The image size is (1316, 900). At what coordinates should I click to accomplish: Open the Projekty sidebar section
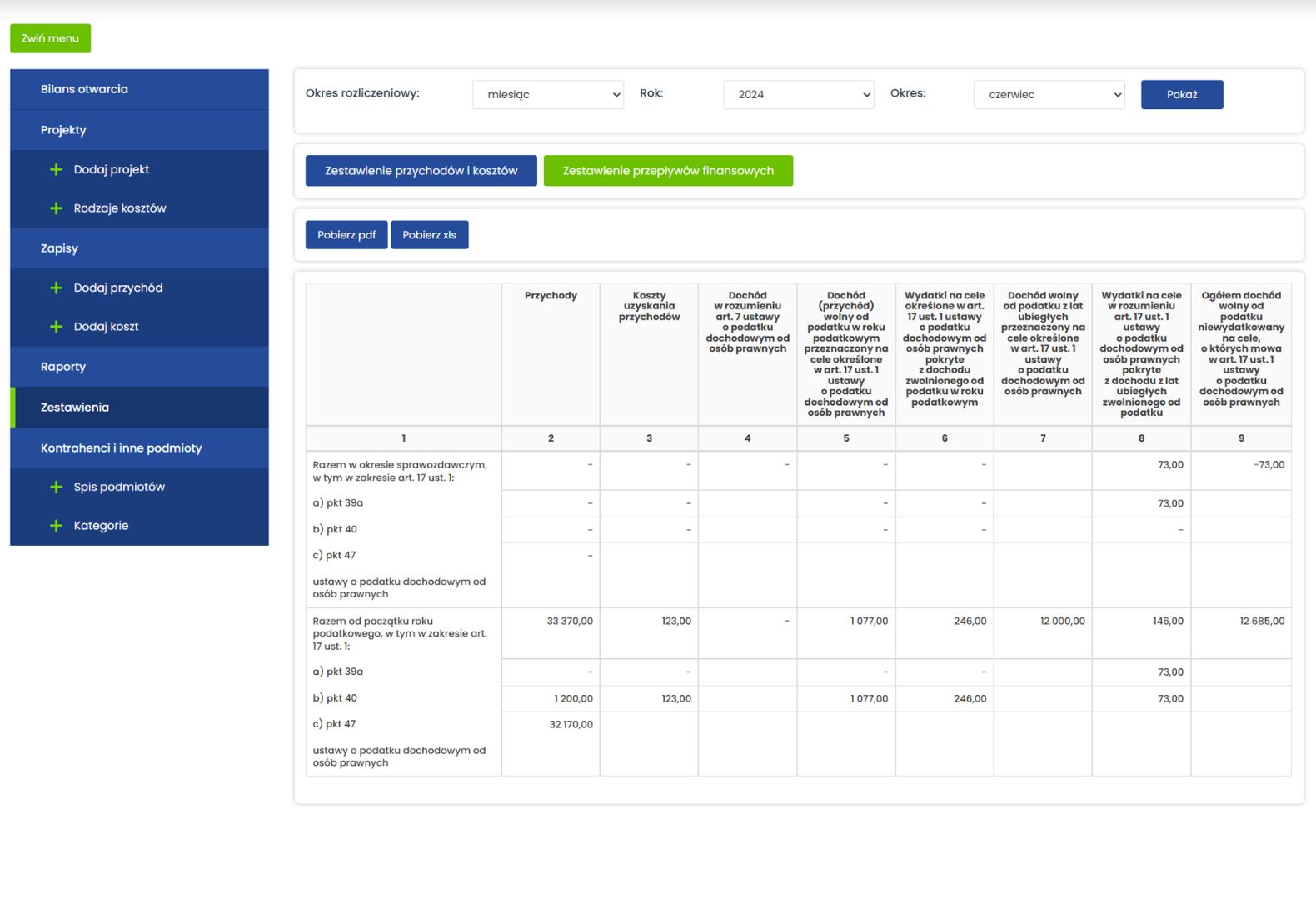click(x=63, y=130)
